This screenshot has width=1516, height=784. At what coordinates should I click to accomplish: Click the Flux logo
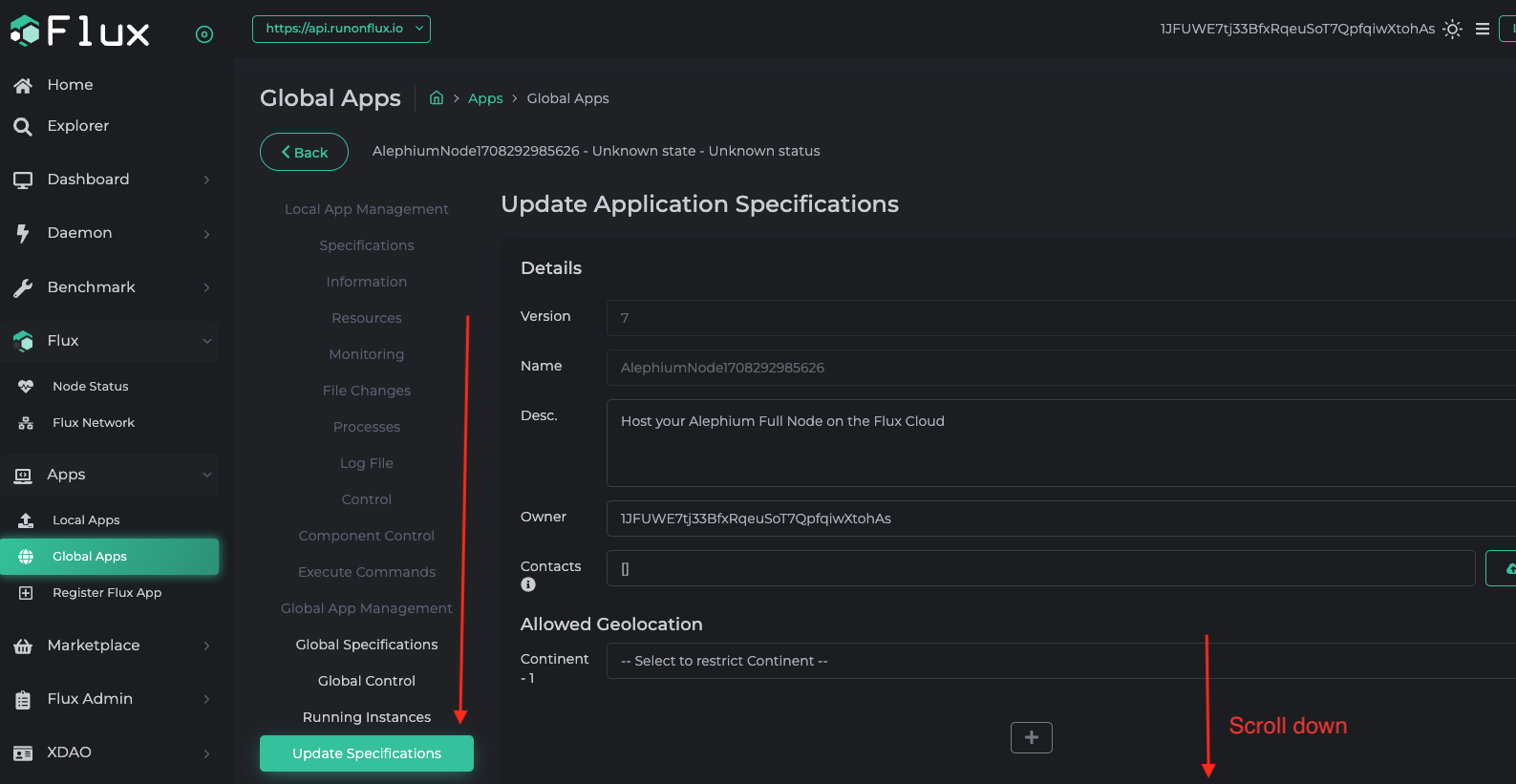[x=80, y=32]
